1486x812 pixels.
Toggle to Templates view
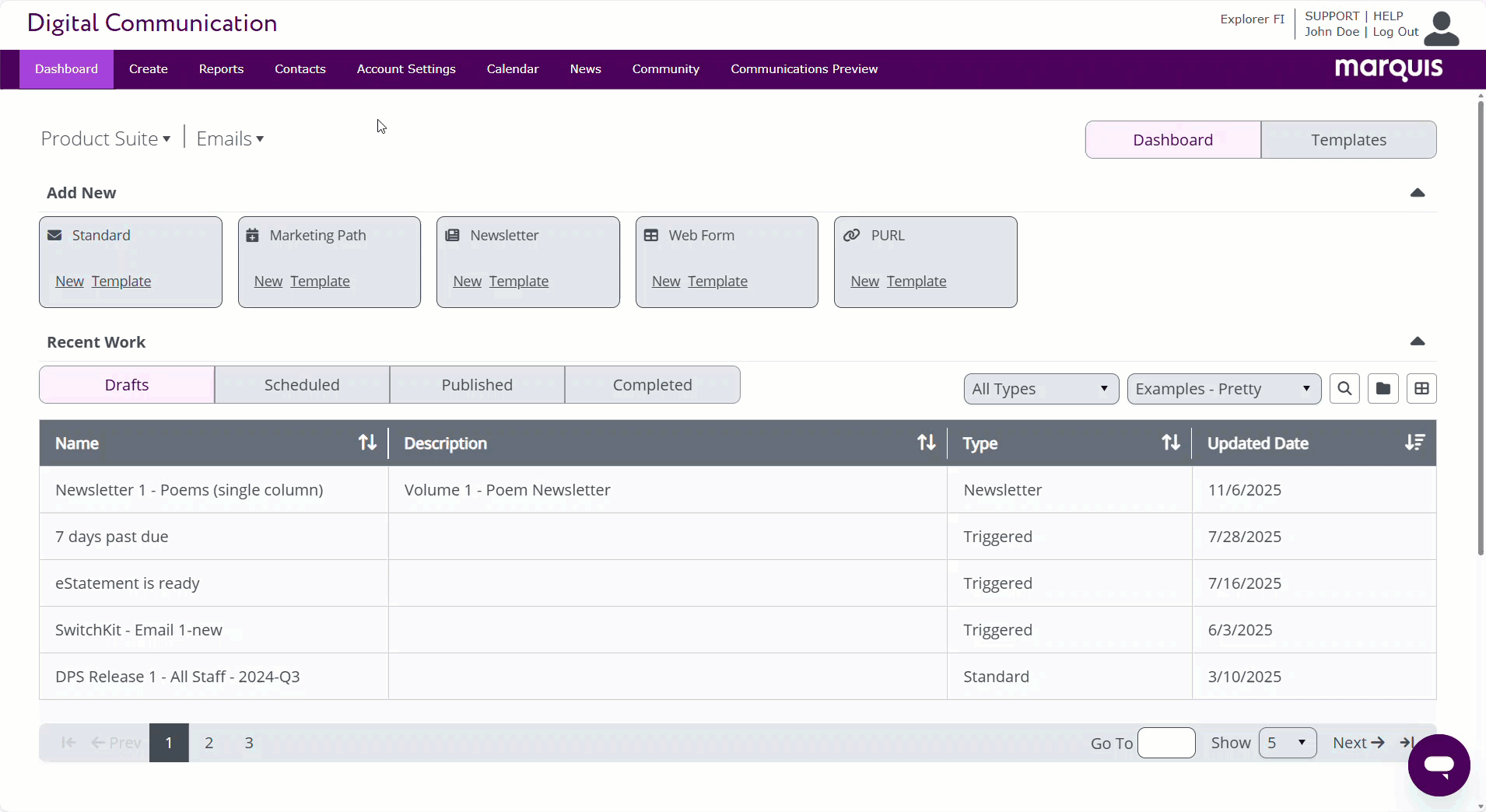click(x=1348, y=140)
